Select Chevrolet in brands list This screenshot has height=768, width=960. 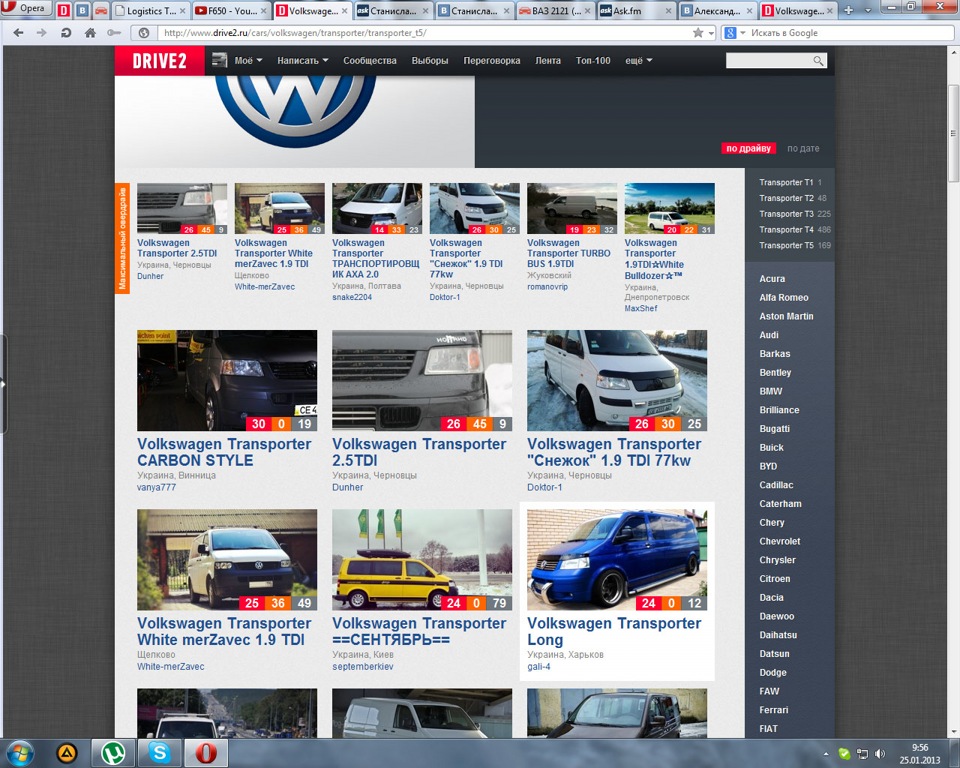coord(779,541)
